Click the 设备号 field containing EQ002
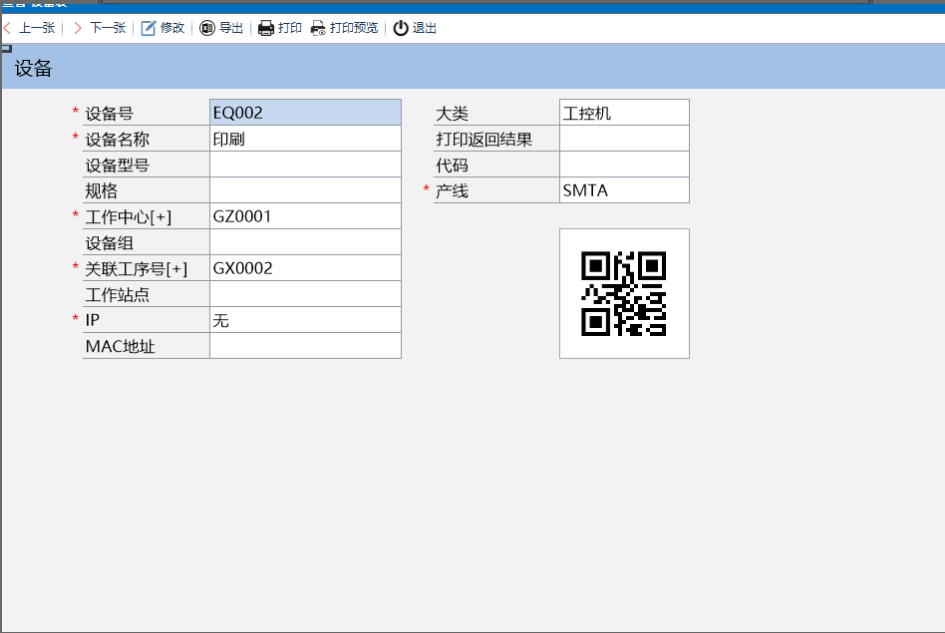This screenshot has width=945, height=633. [305, 113]
